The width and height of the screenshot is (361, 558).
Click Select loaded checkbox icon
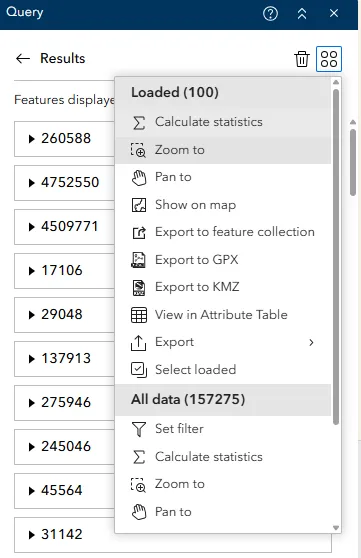pyautogui.click(x=139, y=370)
